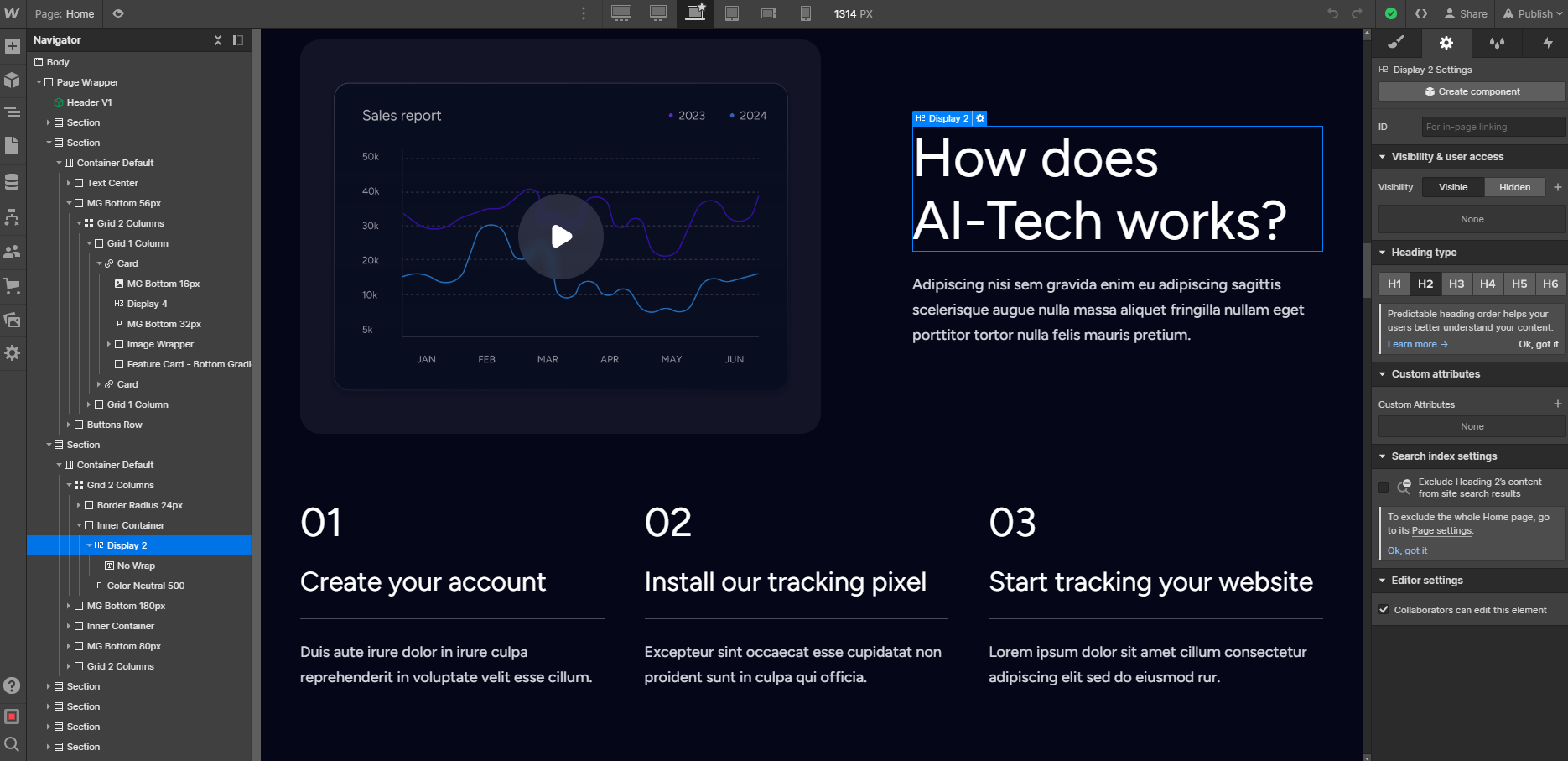This screenshot has height=761, width=1568.
Task: Open the CMS Collections panel
Action: pos(12,181)
